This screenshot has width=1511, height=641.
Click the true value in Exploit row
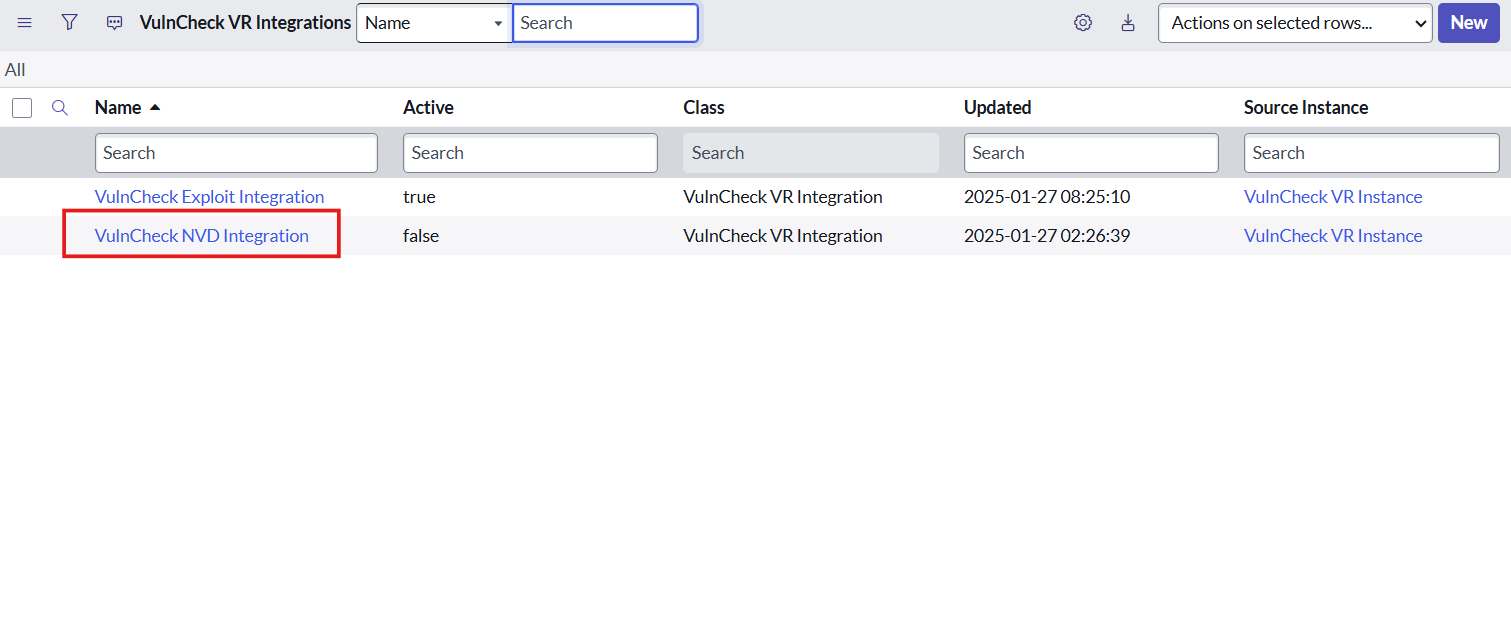pos(419,197)
